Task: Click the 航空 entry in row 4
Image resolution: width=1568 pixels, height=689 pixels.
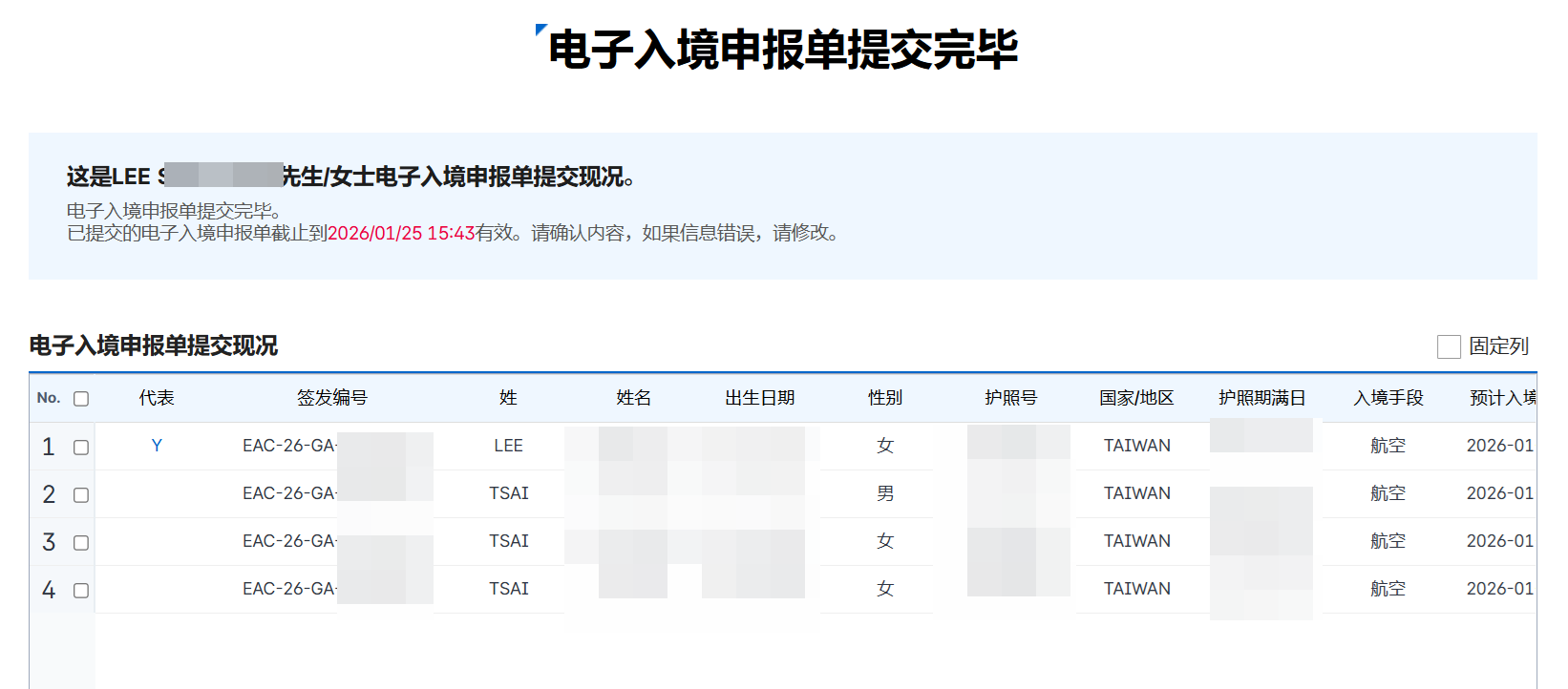Action: point(1388,589)
